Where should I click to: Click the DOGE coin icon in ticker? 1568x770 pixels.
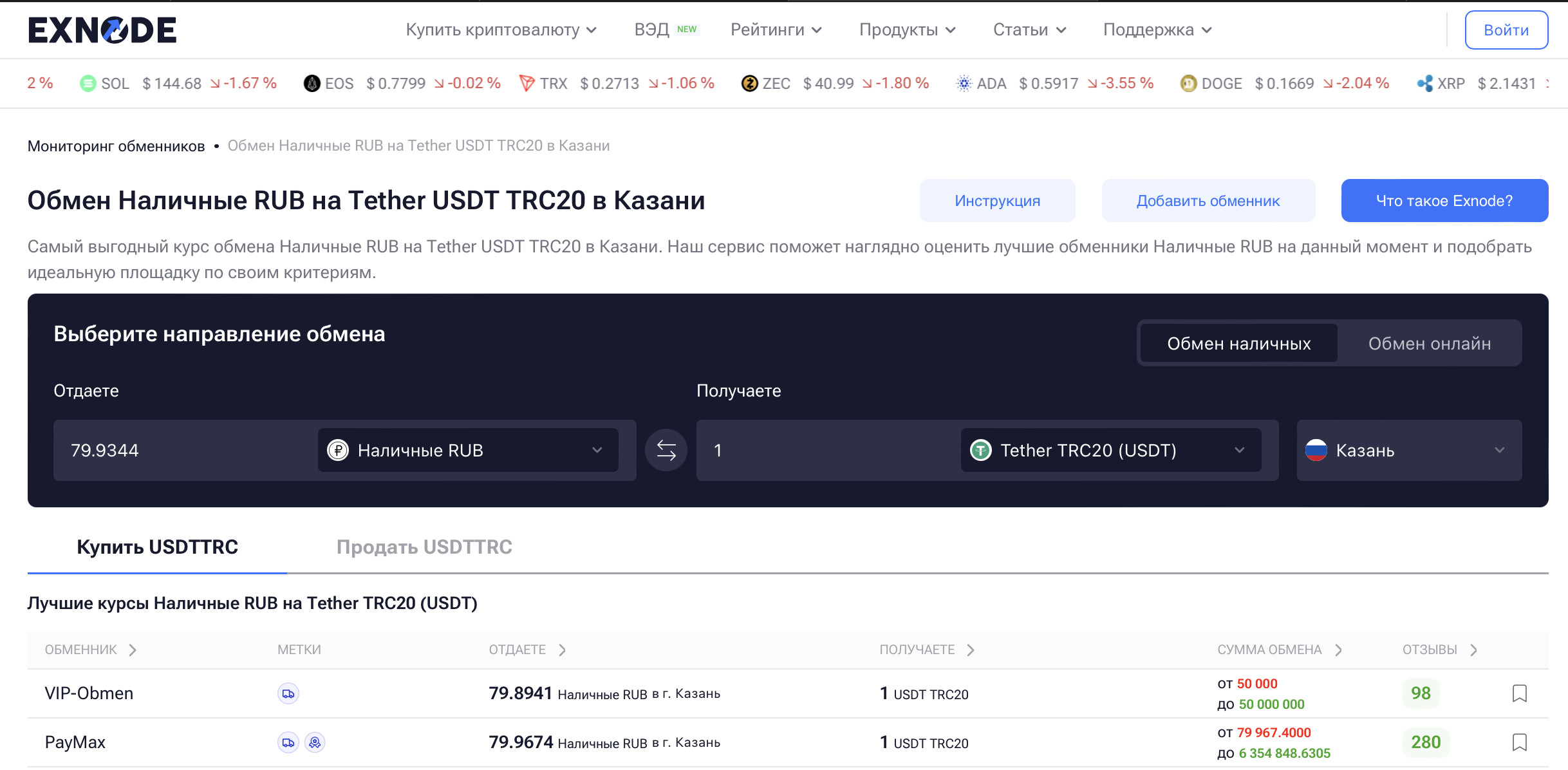[1188, 84]
